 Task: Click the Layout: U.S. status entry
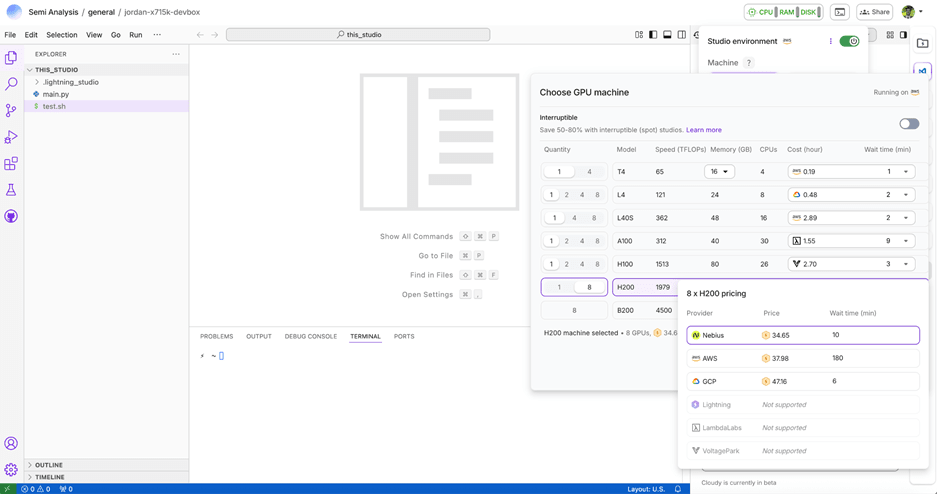[646, 489]
